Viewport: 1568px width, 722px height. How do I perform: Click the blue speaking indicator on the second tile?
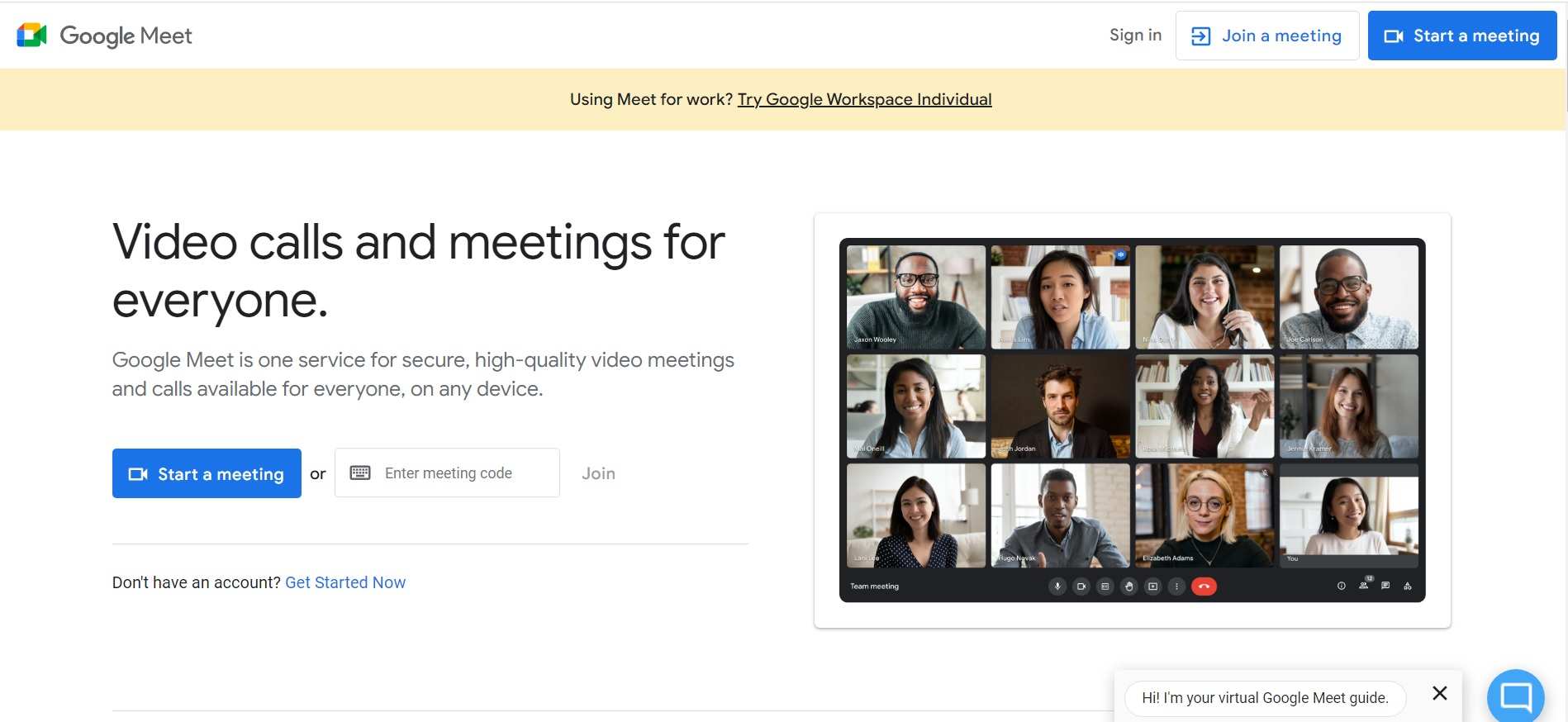[x=1120, y=255]
